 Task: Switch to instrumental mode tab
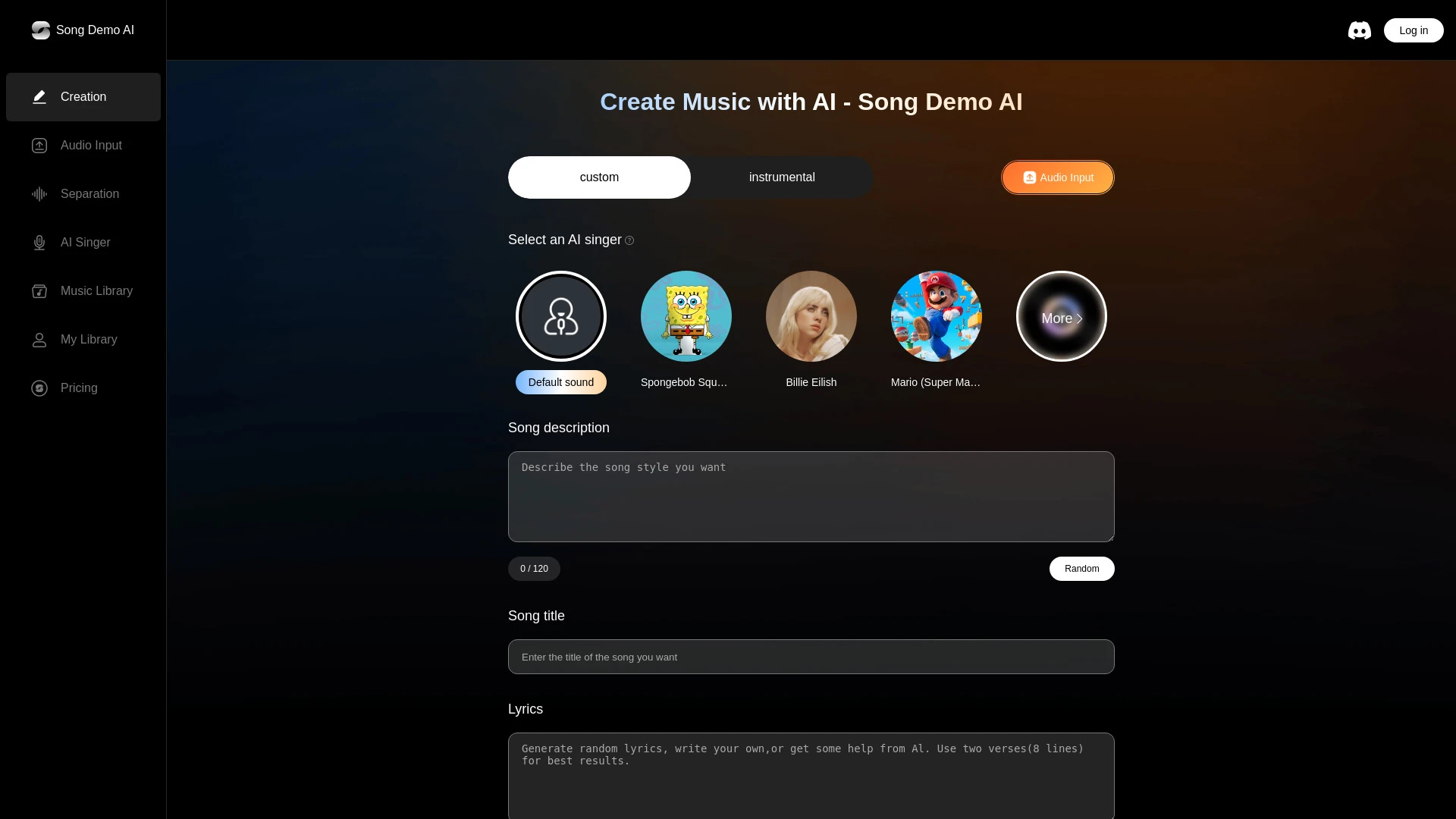tap(782, 177)
